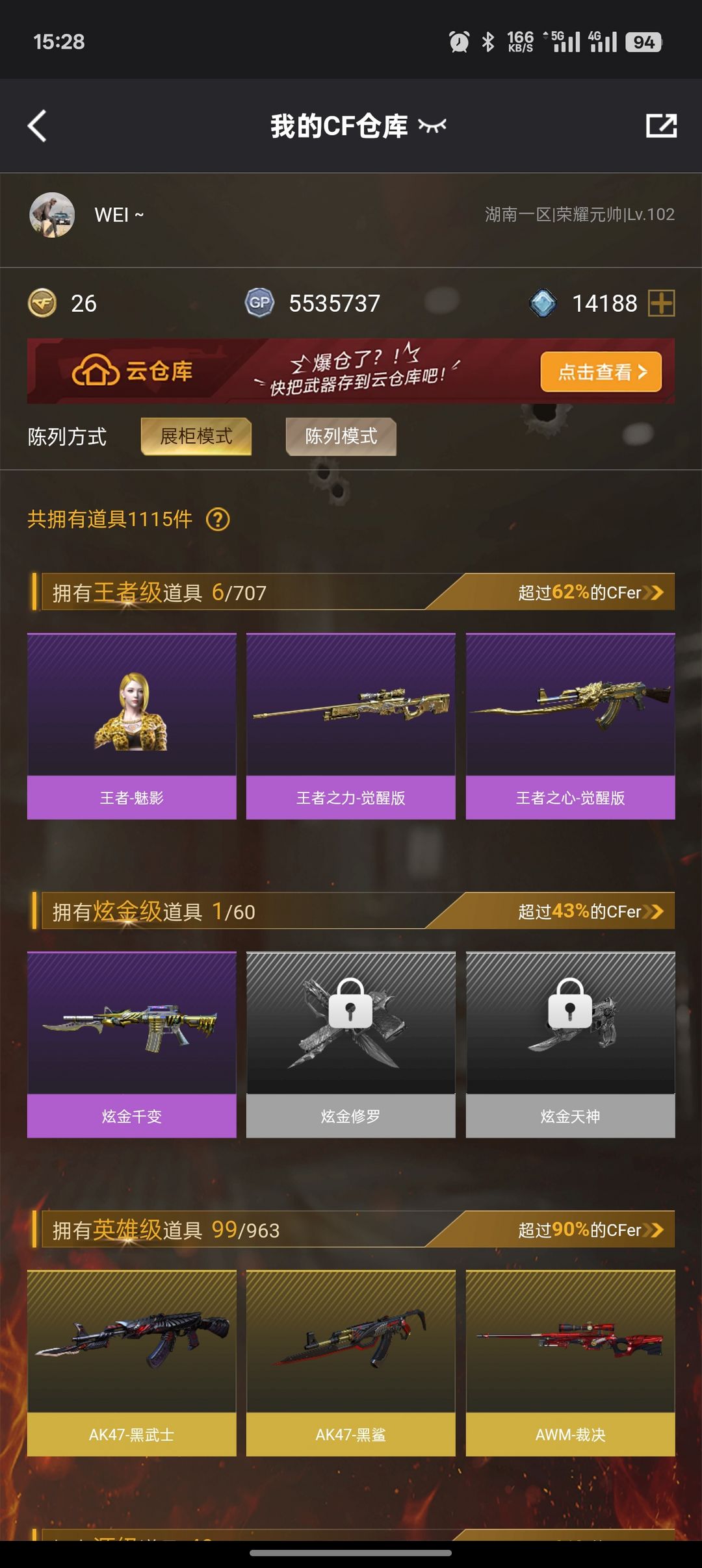Expand the 炫金级道具 section arrow

point(653,911)
